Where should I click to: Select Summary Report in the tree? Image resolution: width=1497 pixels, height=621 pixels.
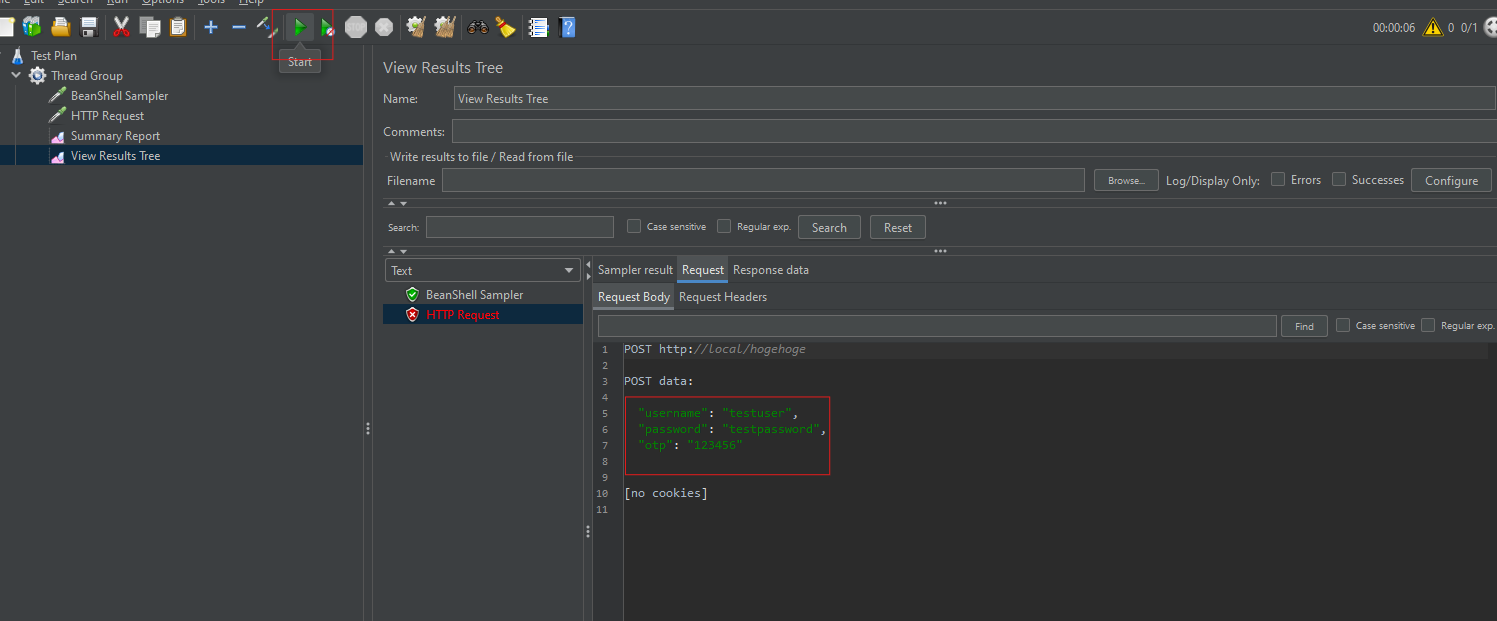pos(115,136)
